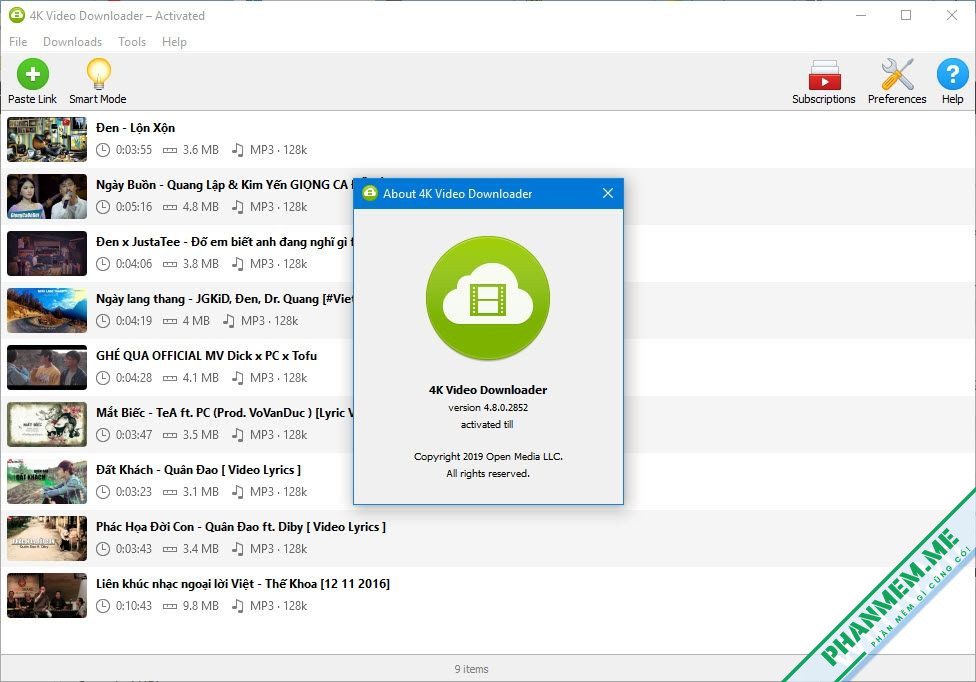Click the clock icon beside 0:04:28

click(103, 378)
